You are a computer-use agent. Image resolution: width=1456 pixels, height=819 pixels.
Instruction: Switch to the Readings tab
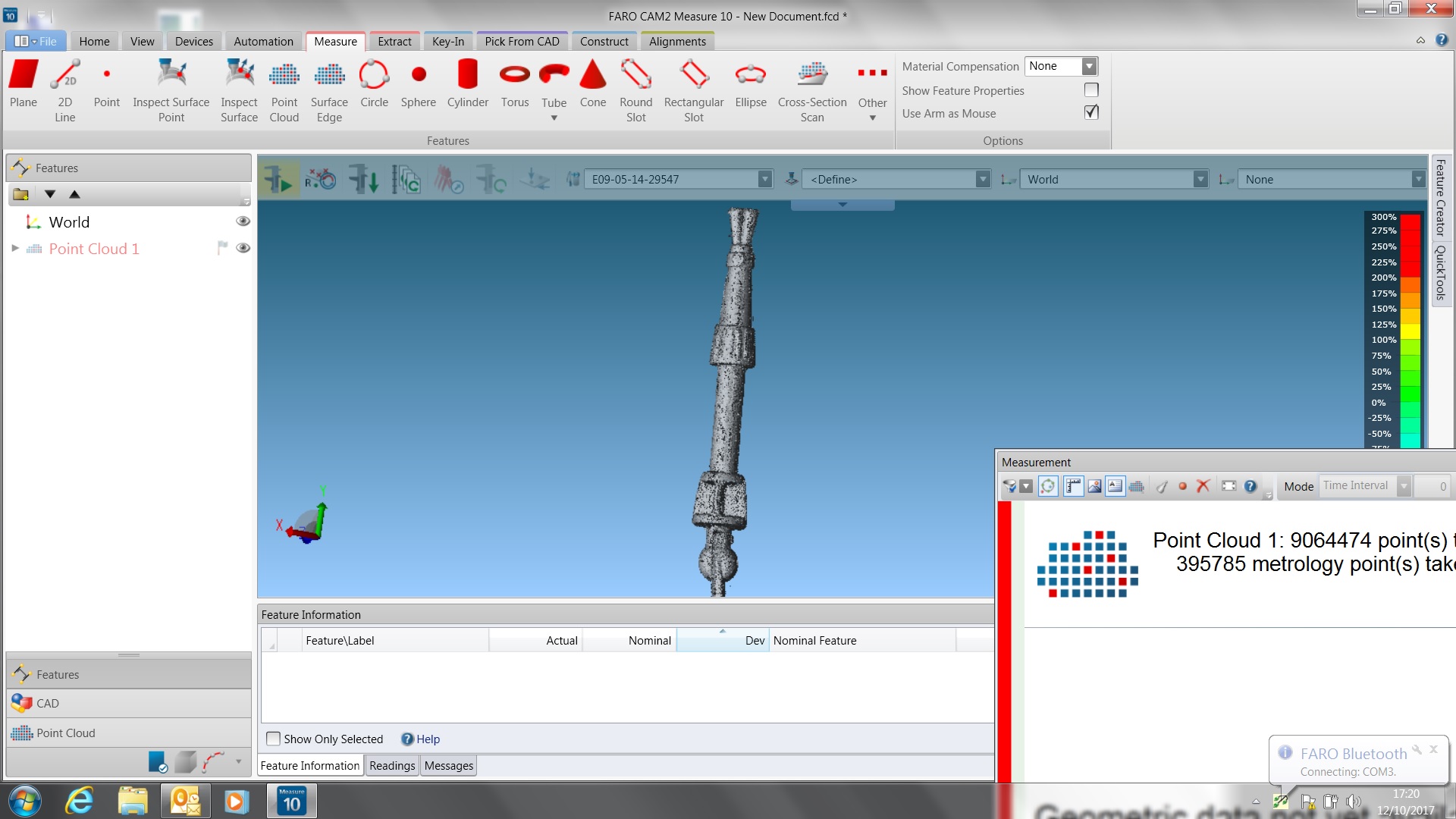click(392, 766)
